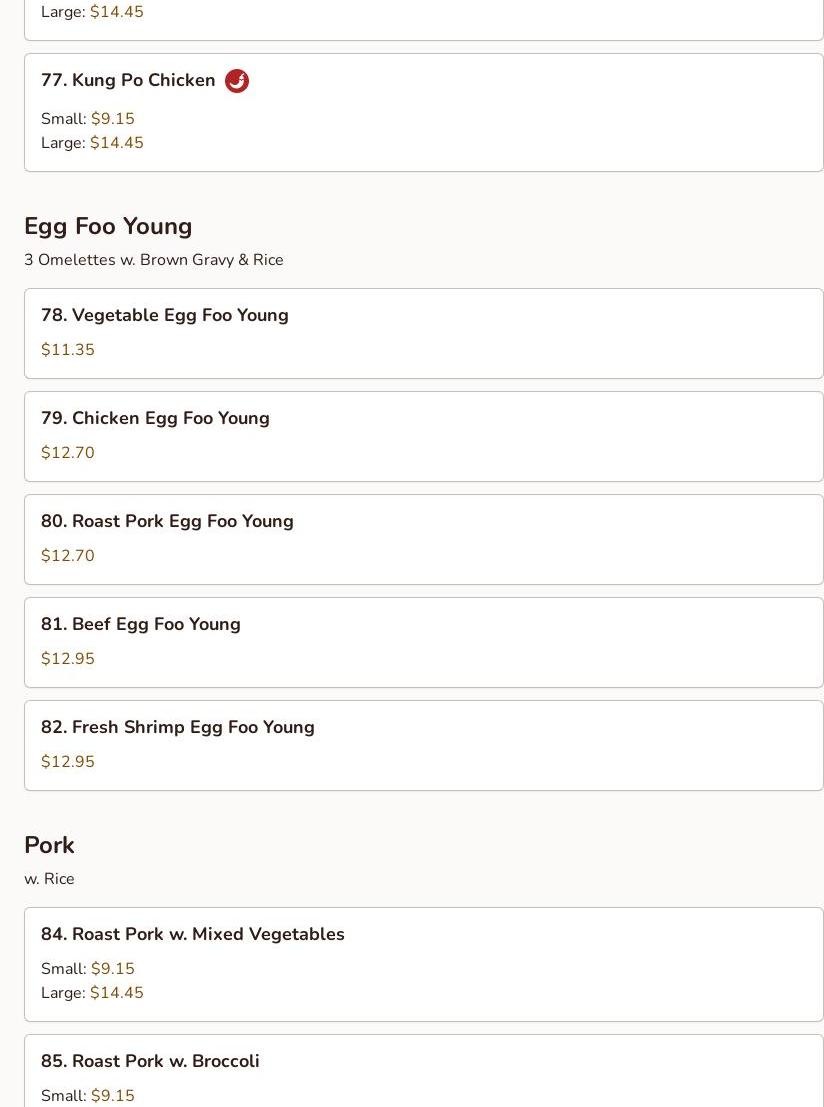Open 85. Roast Pork w. Broccoli

coord(150,1062)
